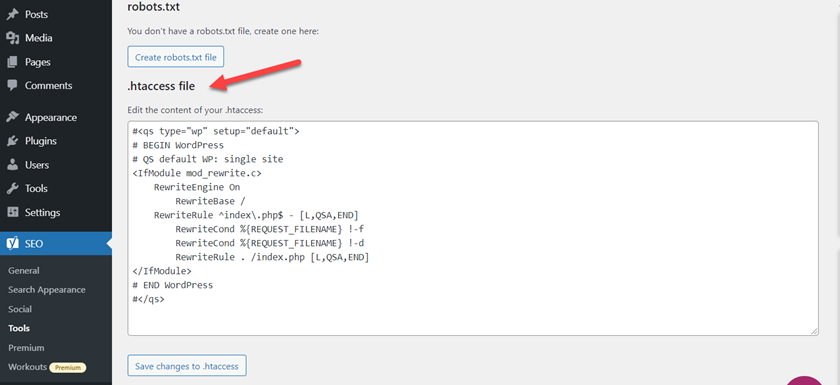Click the Tools wrench icon
The height and width of the screenshot is (385, 840).
click(x=13, y=188)
